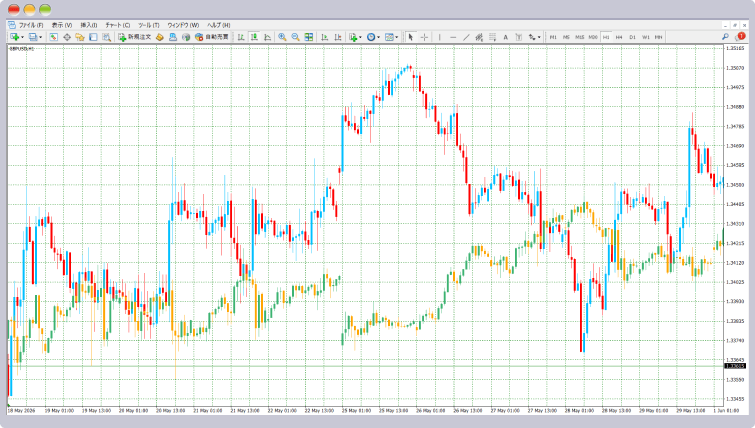
Task: Click the document icon beside the ファイル menu
Action: click(12, 25)
